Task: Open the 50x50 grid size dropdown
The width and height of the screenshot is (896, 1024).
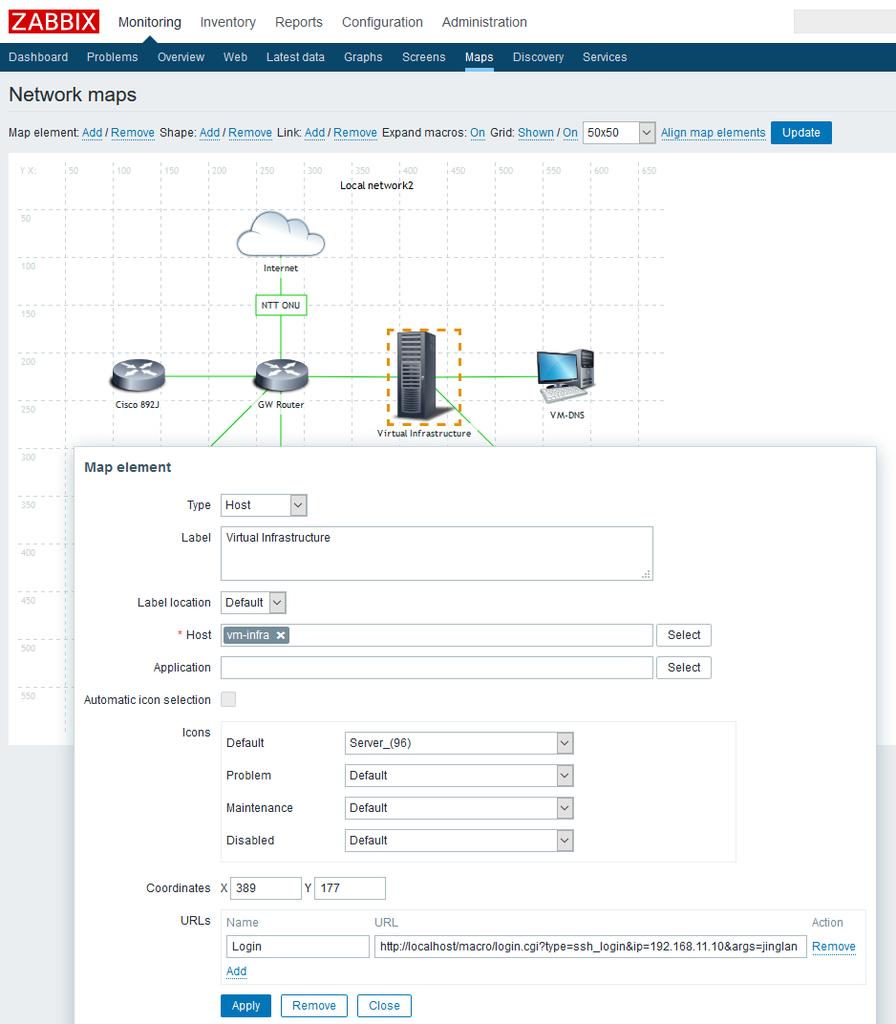Action: coord(618,133)
